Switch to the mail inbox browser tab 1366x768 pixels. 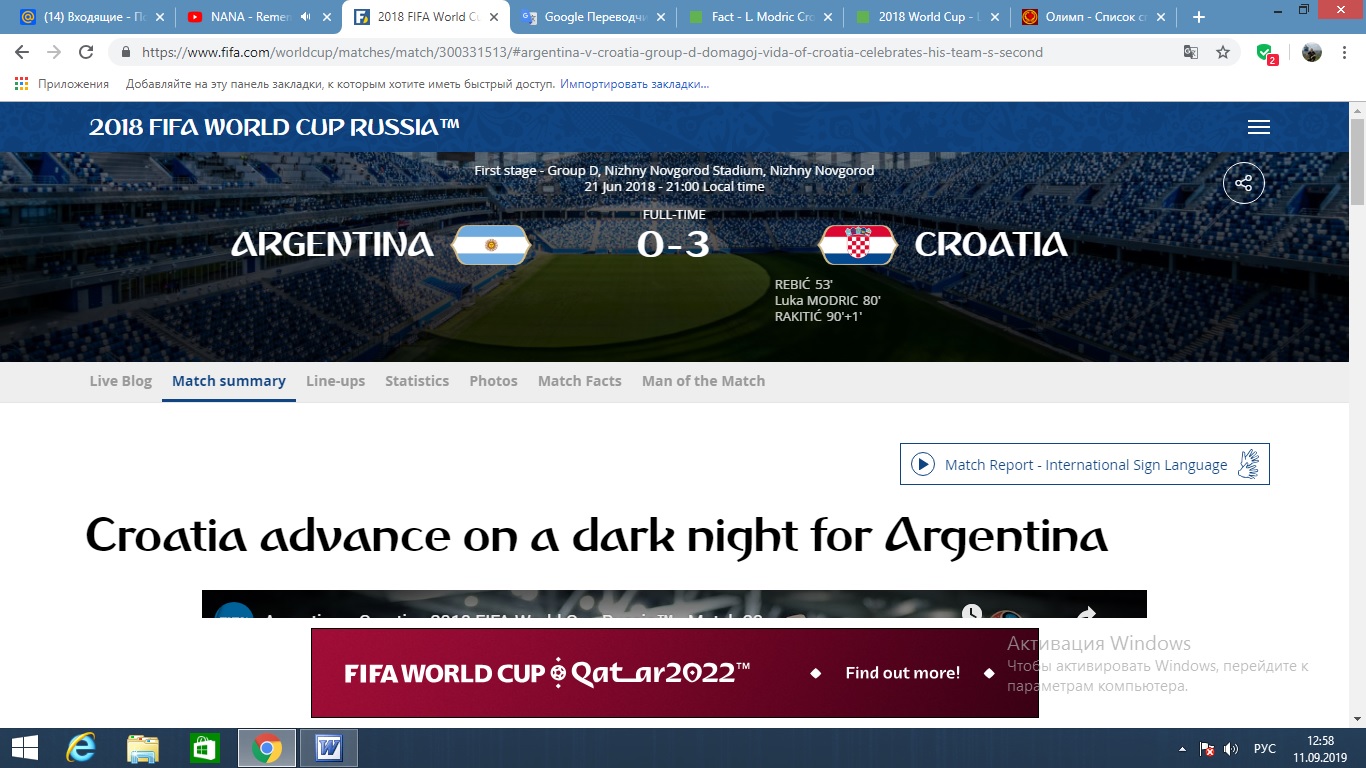[x=90, y=17]
